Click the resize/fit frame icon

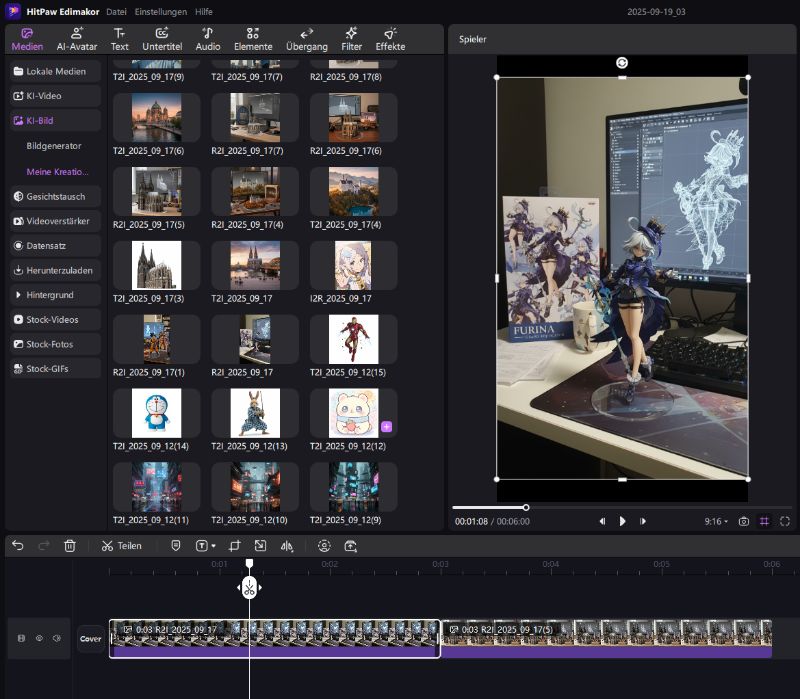tap(260, 545)
